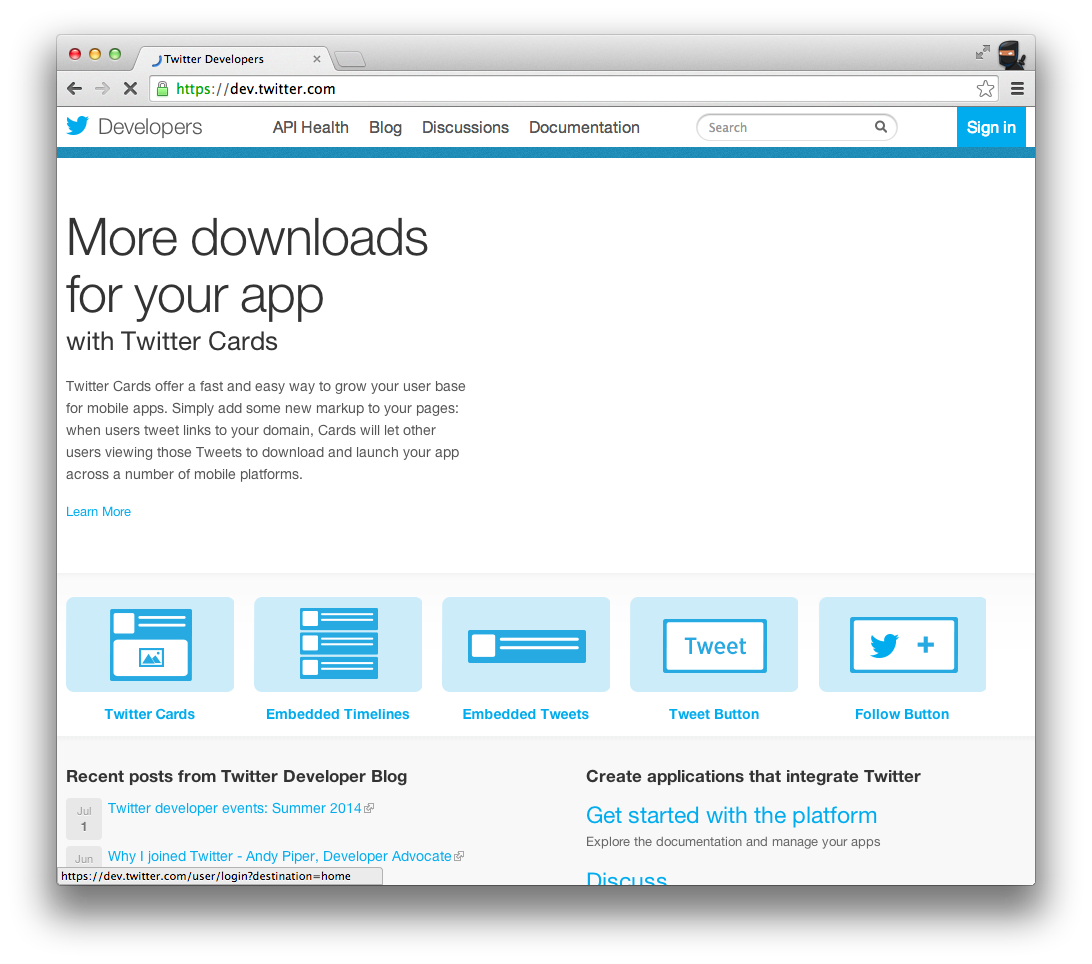Click 'with Twitter Cards' subheading
This screenshot has height=964, width=1092.
pos(172,341)
